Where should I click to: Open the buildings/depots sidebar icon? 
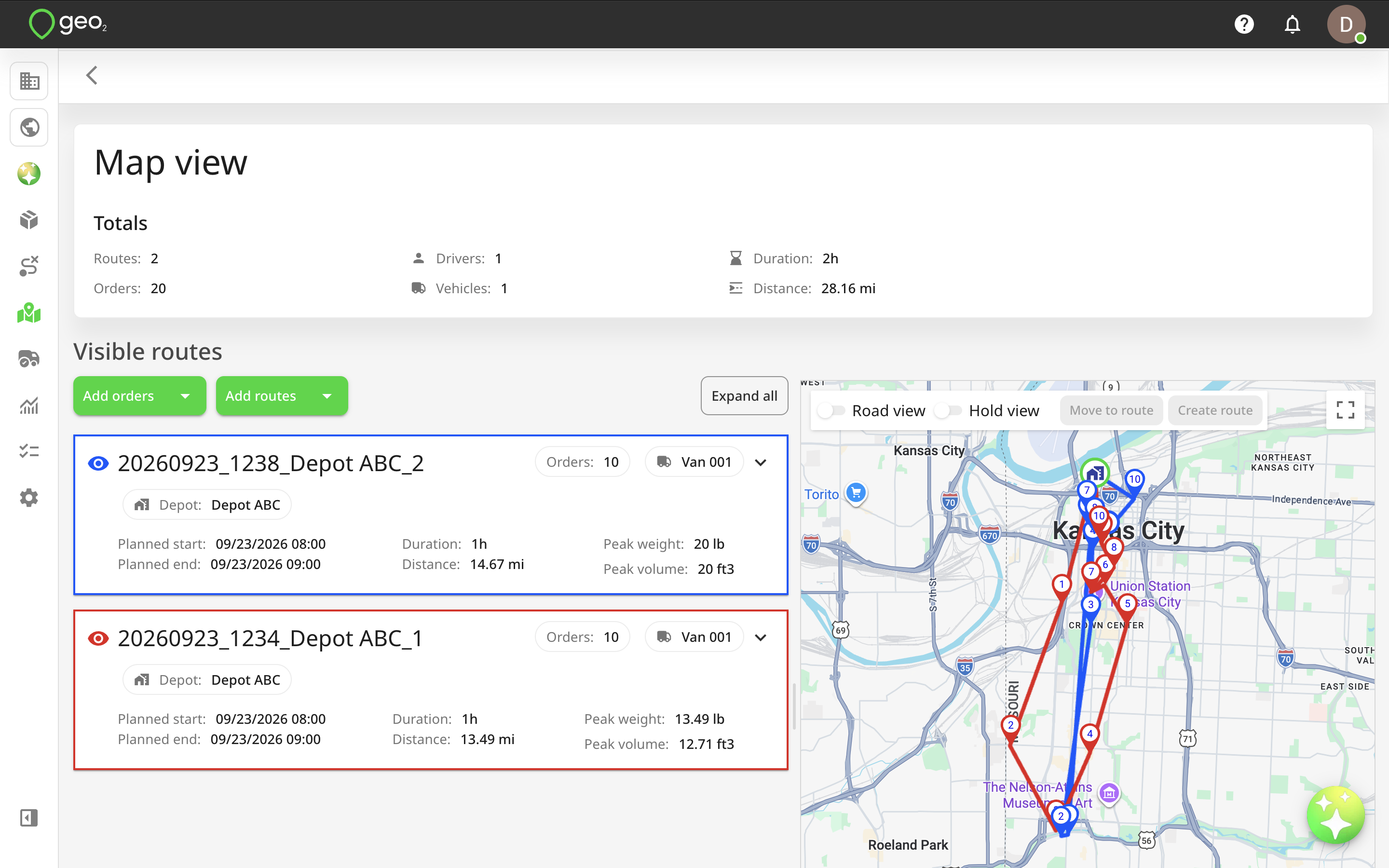29,81
